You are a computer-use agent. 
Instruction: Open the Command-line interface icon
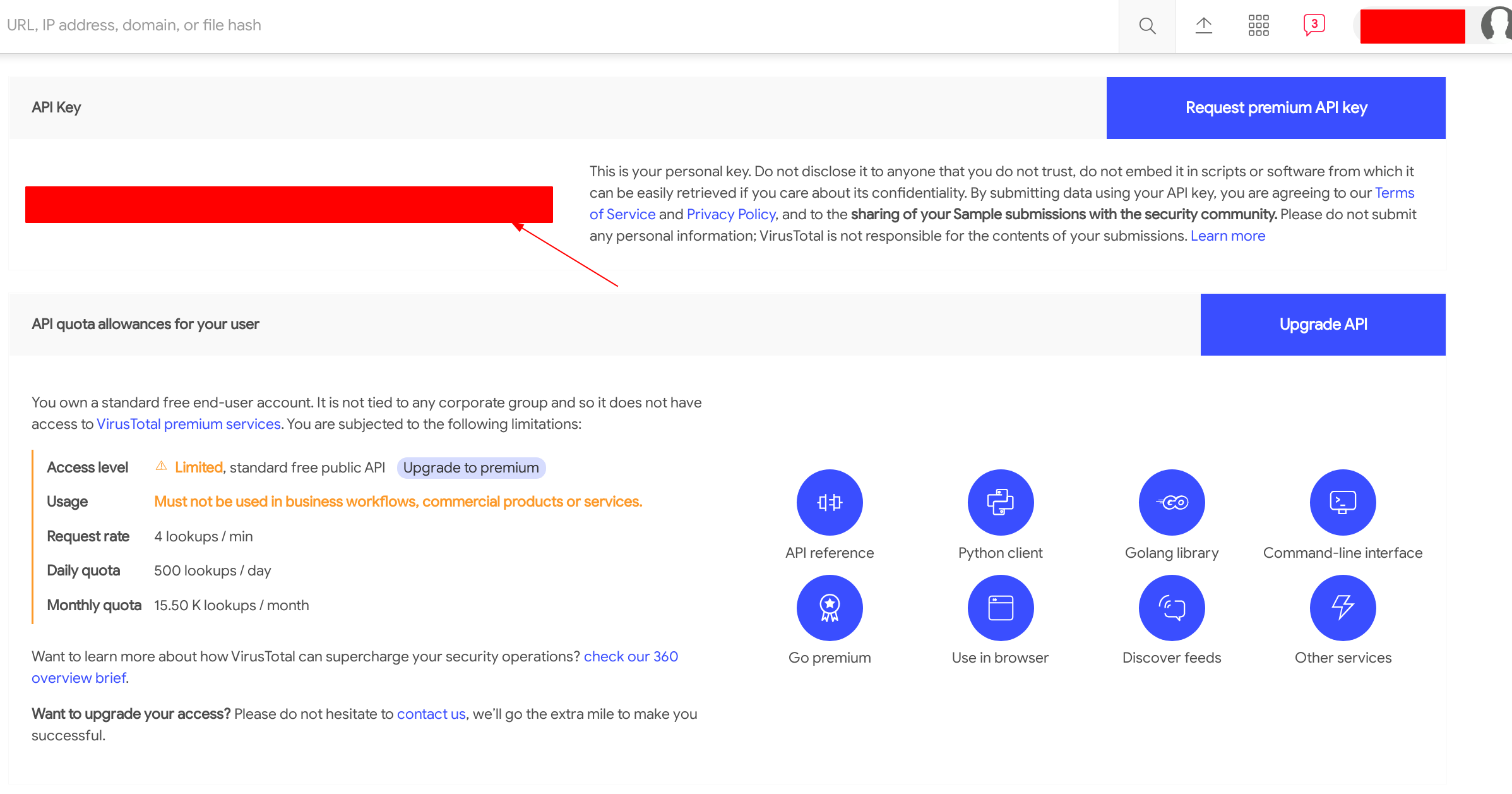point(1343,502)
